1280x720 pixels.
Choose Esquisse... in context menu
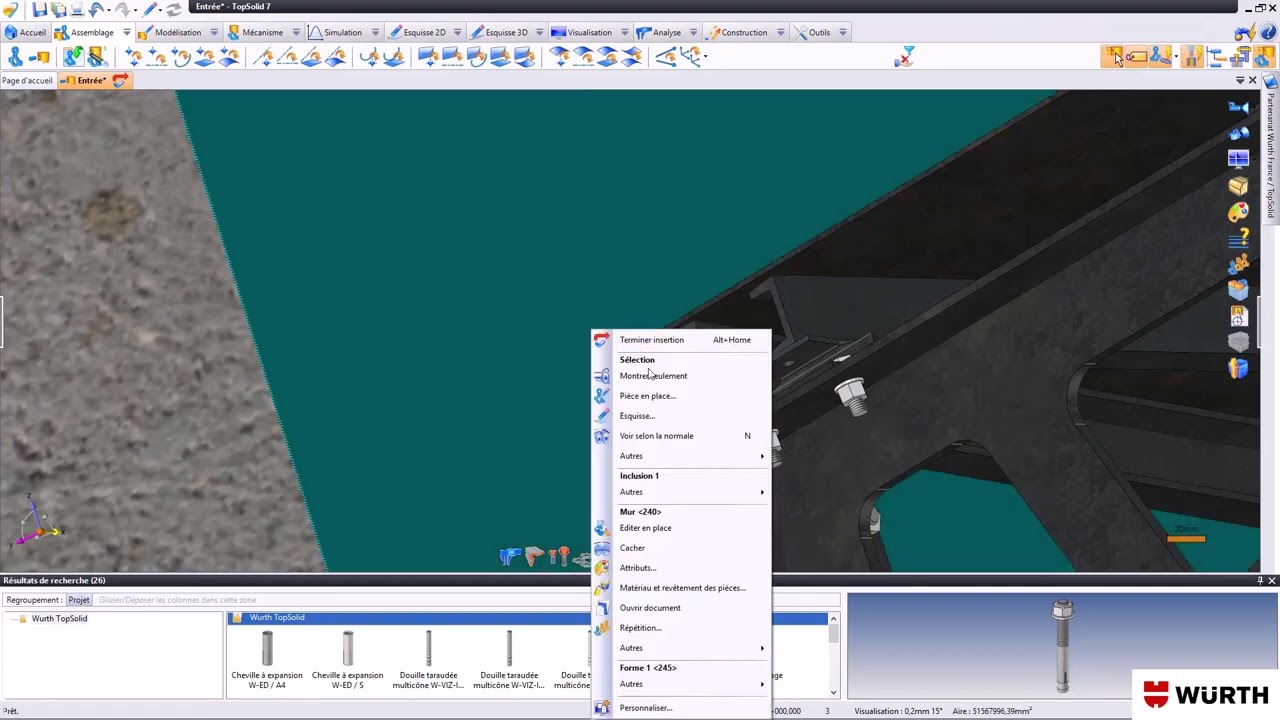pyautogui.click(x=682, y=416)
